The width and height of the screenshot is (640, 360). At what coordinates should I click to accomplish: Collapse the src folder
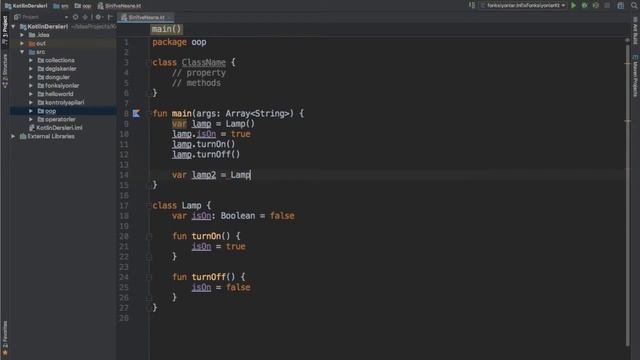click(22, 52)
